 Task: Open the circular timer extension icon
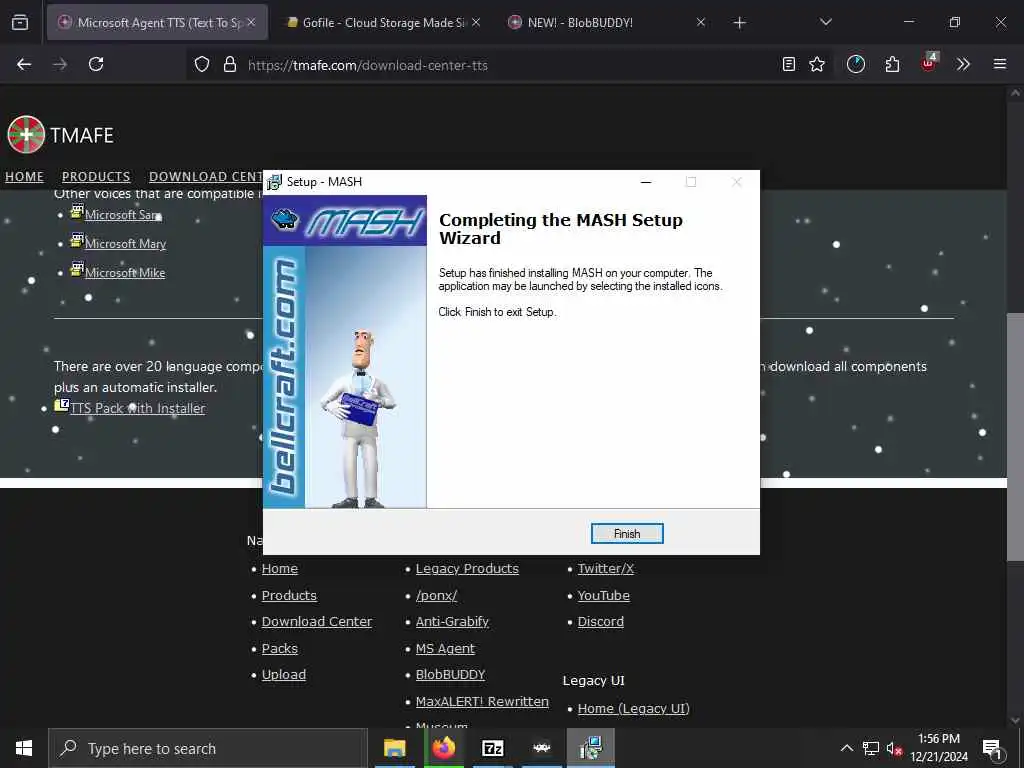click(856, 64)
